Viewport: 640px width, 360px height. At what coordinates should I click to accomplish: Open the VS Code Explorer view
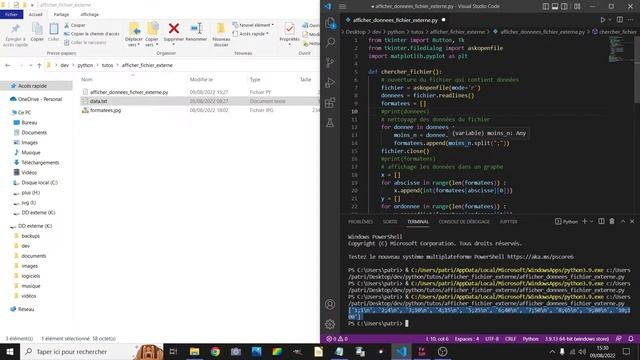(x=330, y=23)
